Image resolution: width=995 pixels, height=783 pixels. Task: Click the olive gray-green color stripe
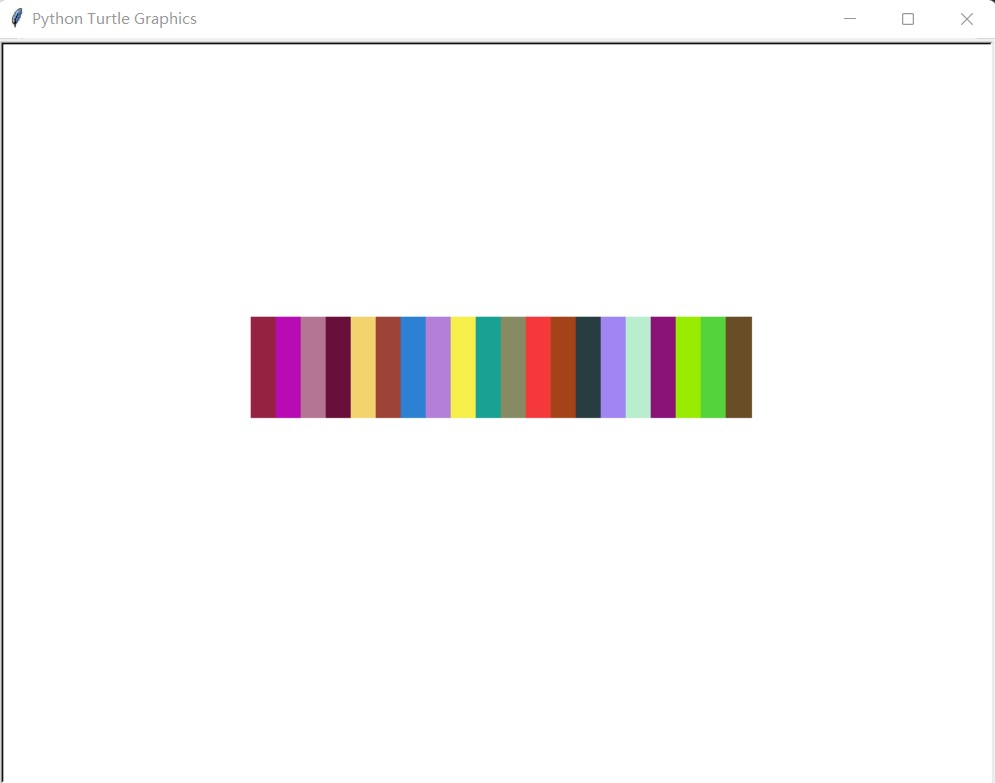click(513, 367)
